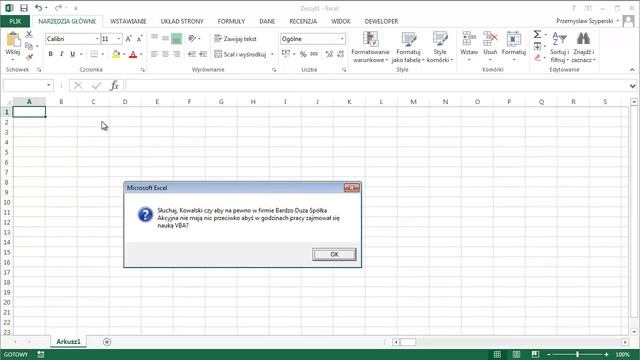Click the Decrease Indent icon
The image size is (640, 360).
point(192,54)
